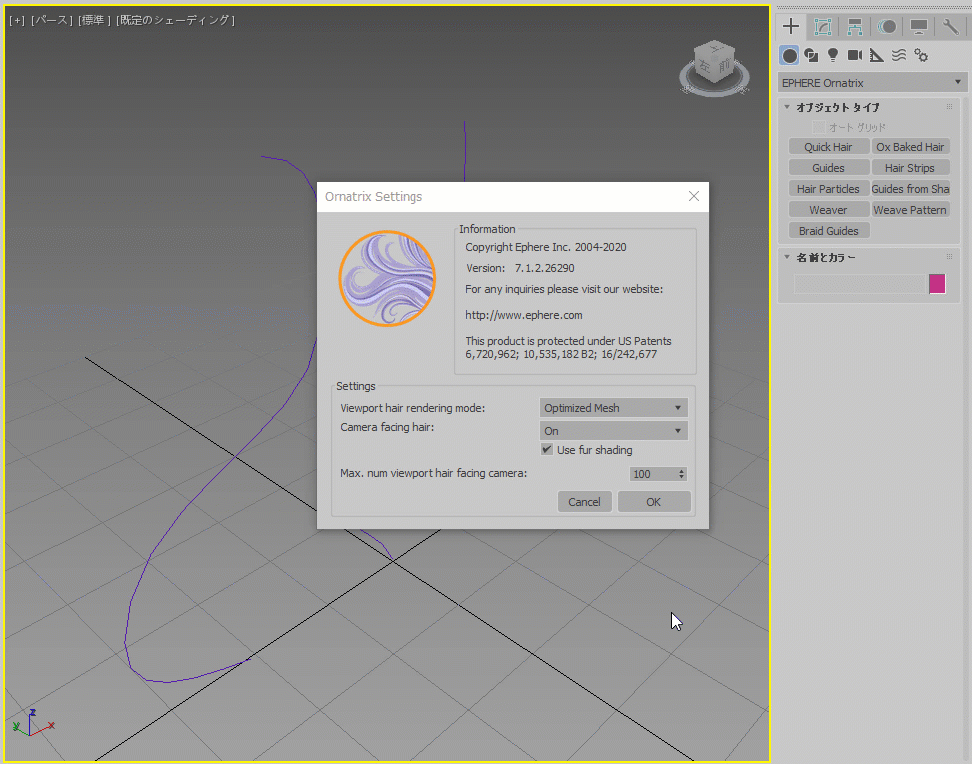Click the ViewCube navigation widget
The width and height of the screenshot is (972, 764).
(716, 69)
